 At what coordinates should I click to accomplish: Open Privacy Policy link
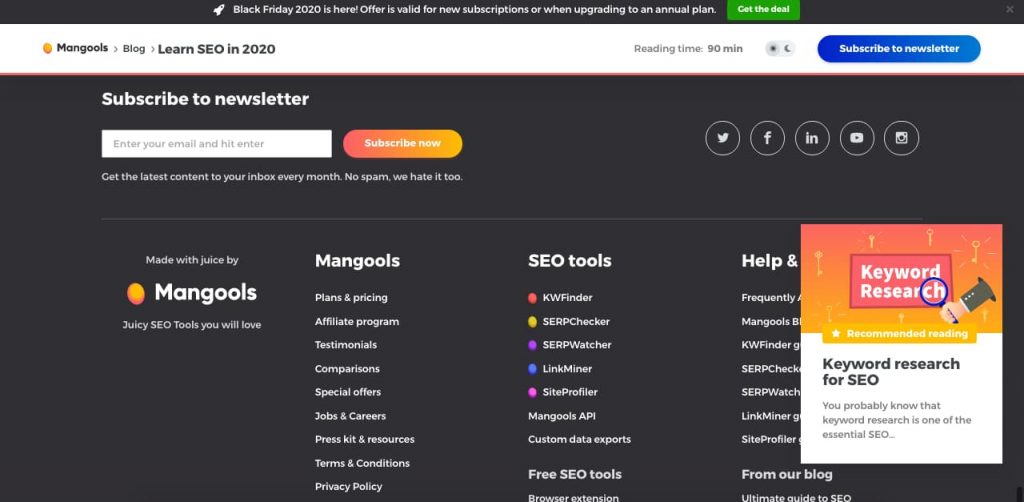pos(348,487)
